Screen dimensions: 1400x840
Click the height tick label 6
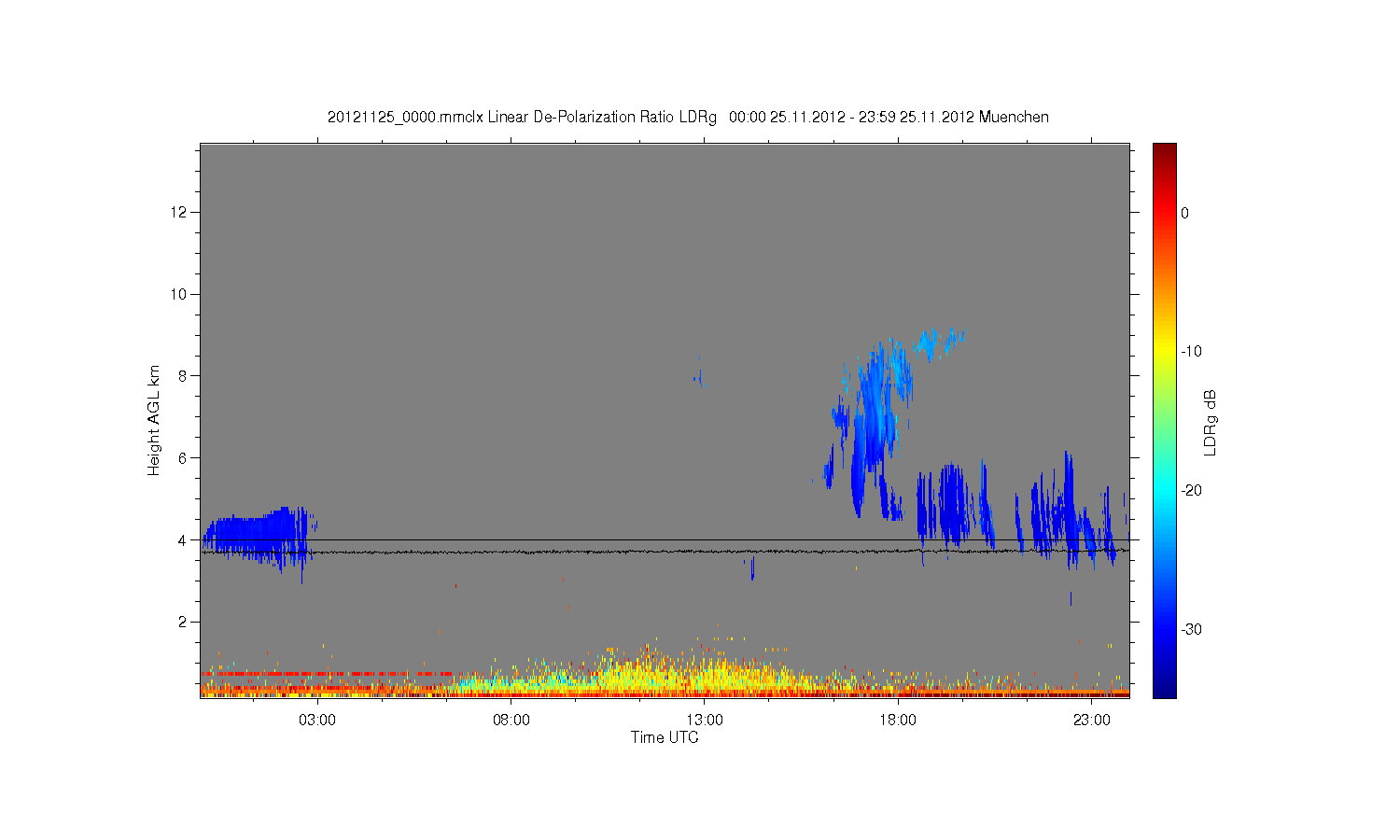point(184,458)
